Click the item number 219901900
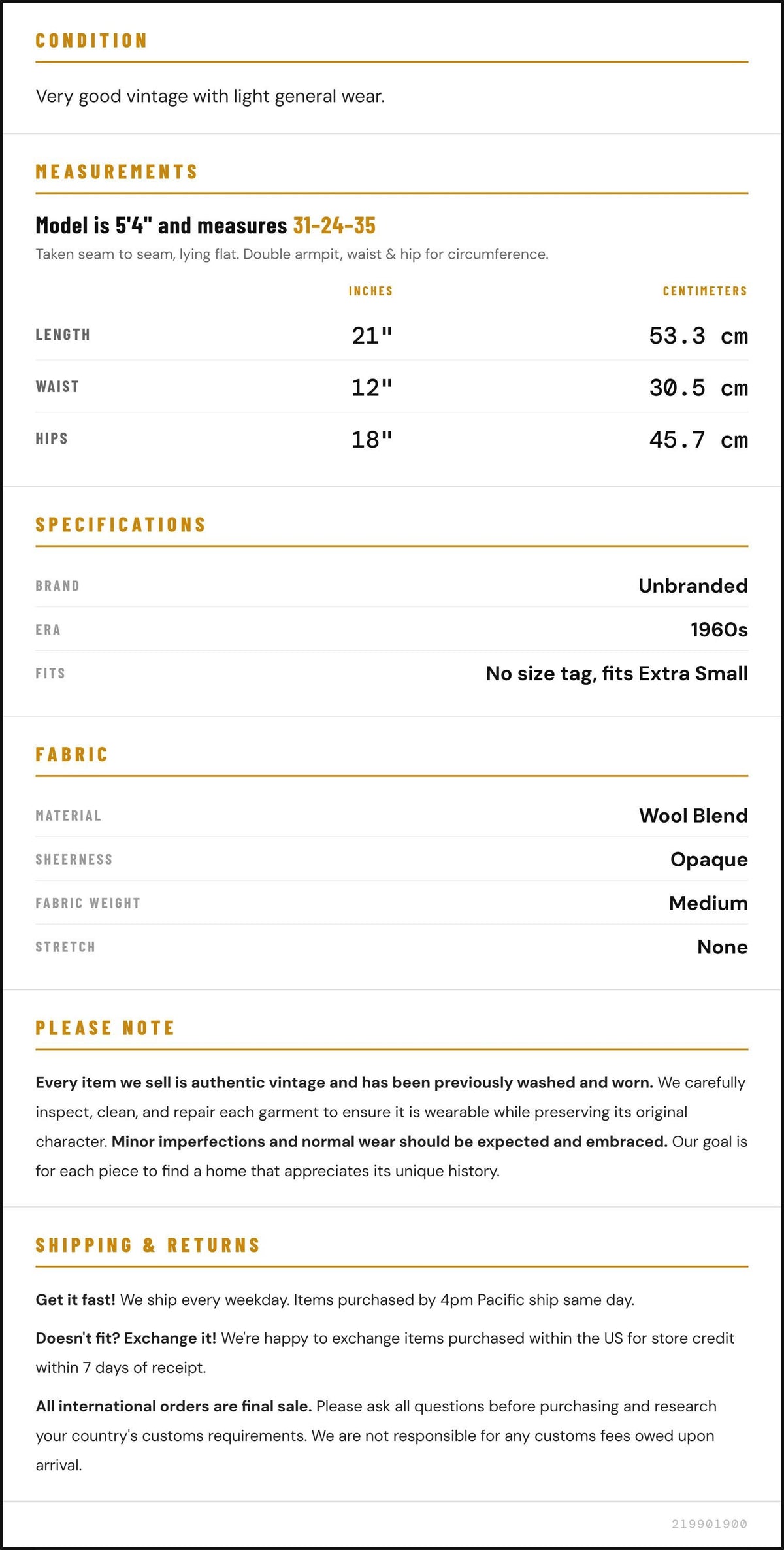The height and width of the screenshot is (1550, 784). pyautogui.click(x=710, y=1524)
